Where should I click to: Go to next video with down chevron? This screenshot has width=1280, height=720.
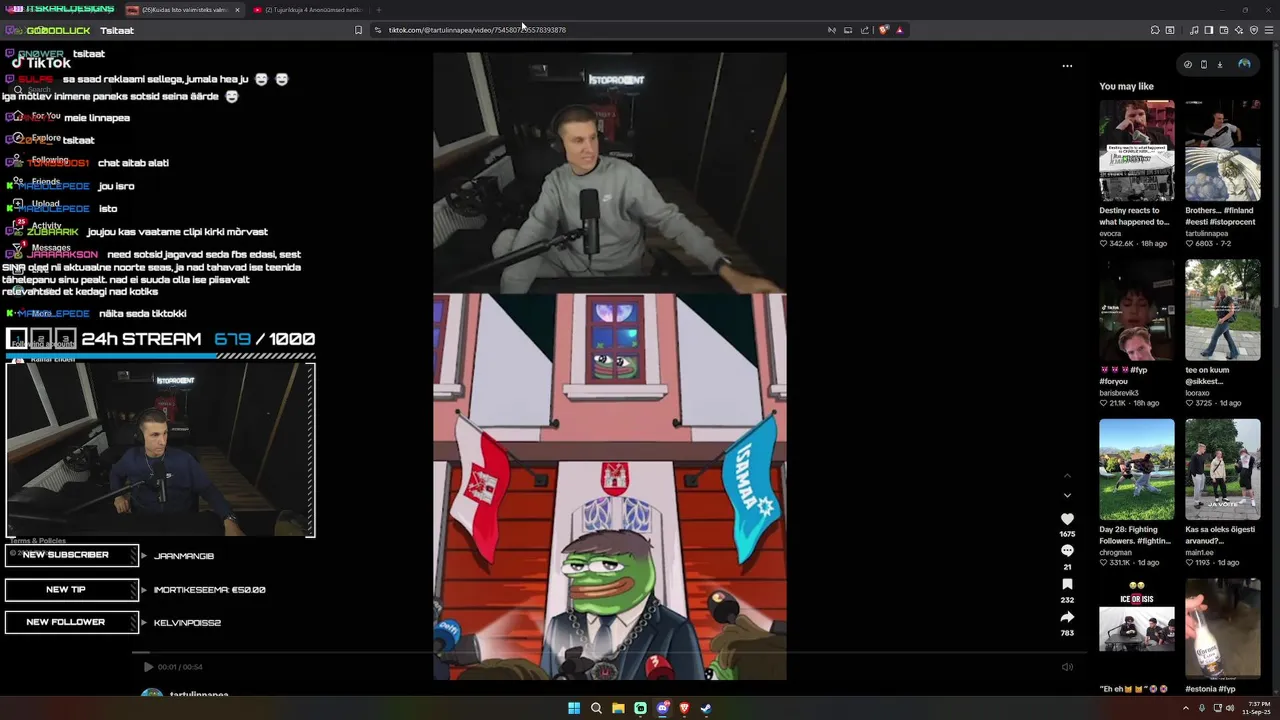pos(1067,495)
